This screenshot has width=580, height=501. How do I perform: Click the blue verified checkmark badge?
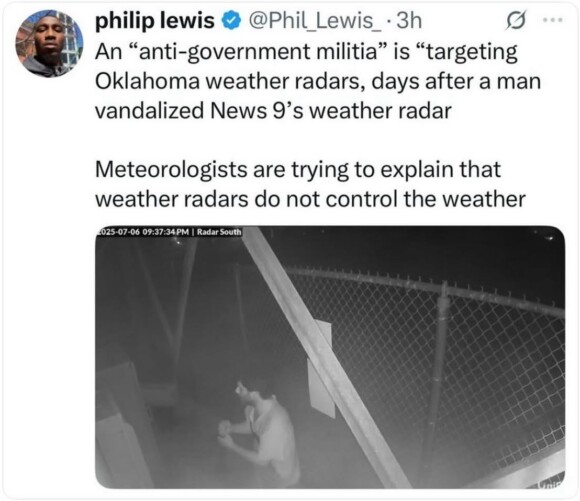231,21
